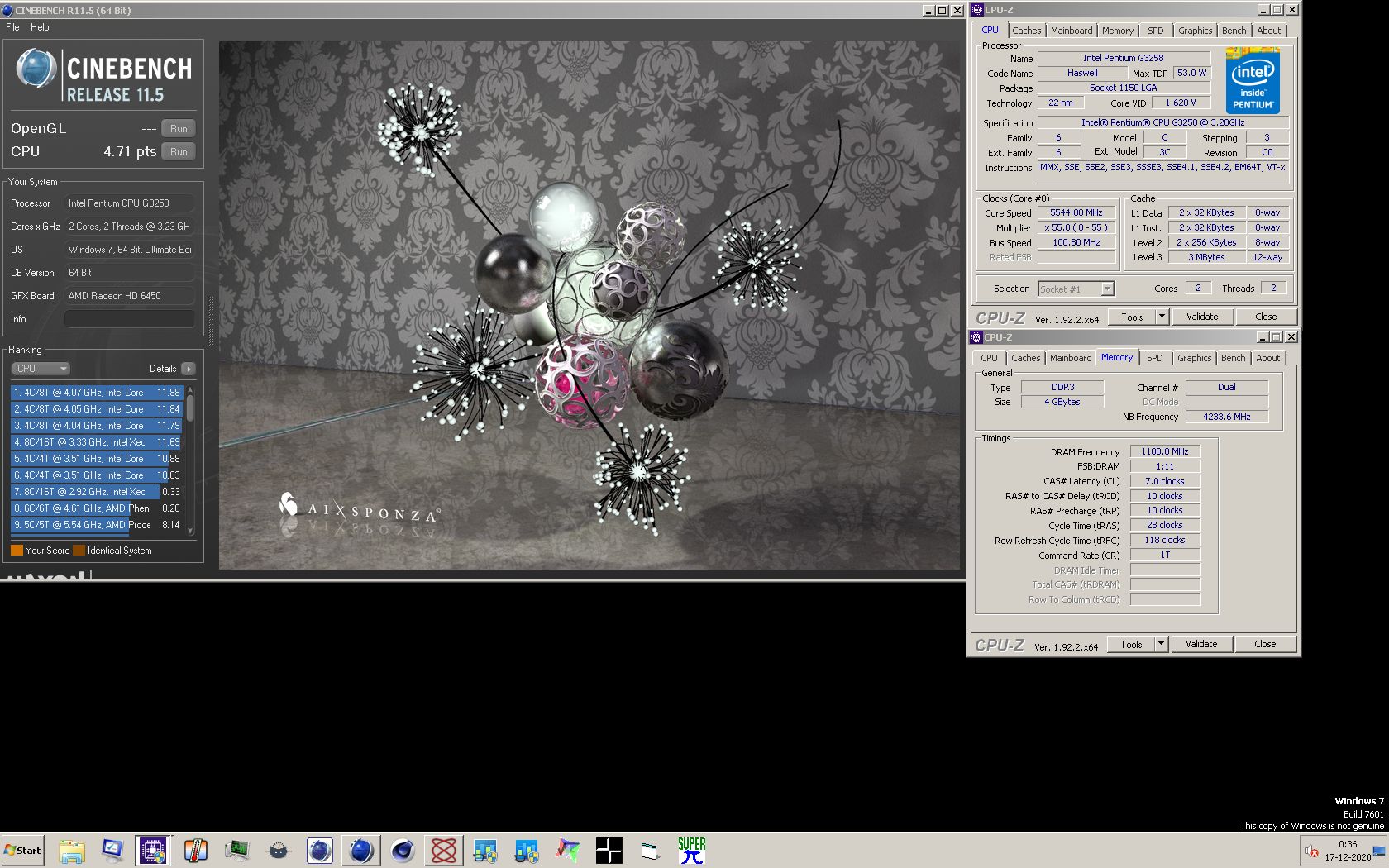Click Close in the bottom CPU-Z window
Screen dimensions: 1389x868
point(1265,644)
